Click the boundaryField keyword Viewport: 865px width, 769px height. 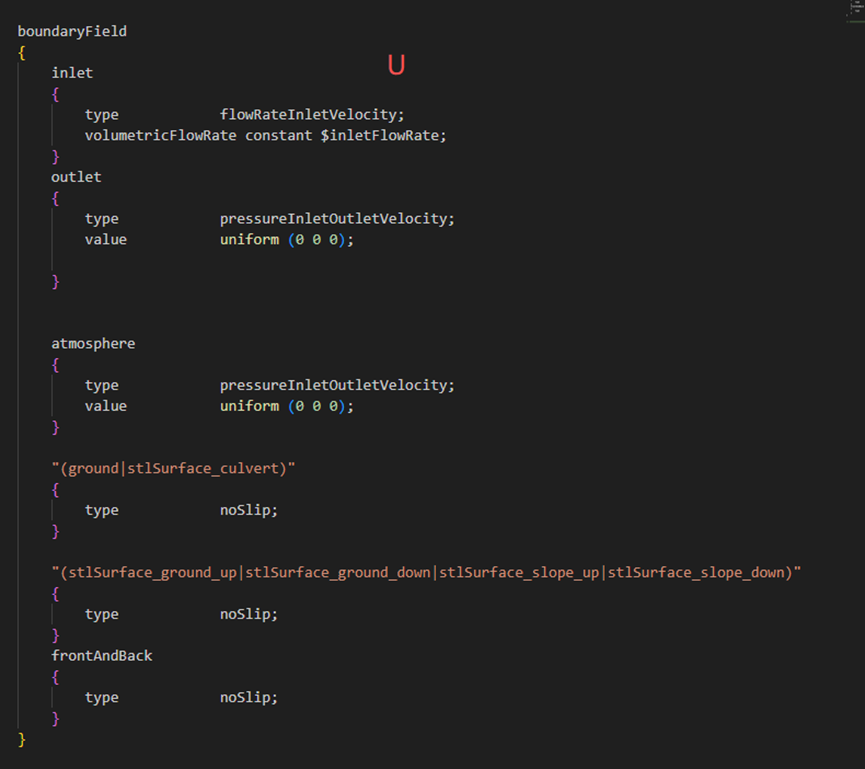pos(72,31)
